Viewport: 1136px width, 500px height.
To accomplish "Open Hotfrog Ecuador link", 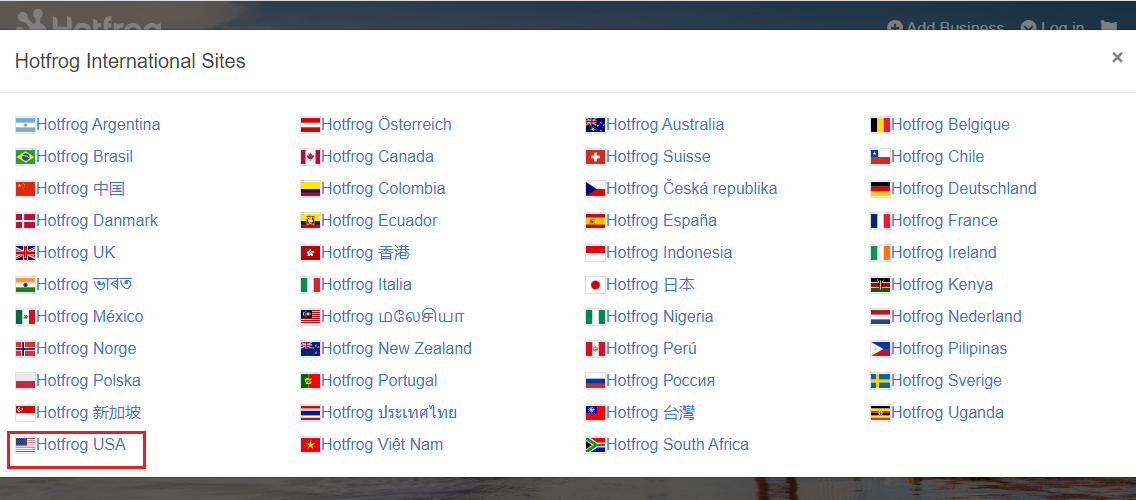I will pos(379,220).
